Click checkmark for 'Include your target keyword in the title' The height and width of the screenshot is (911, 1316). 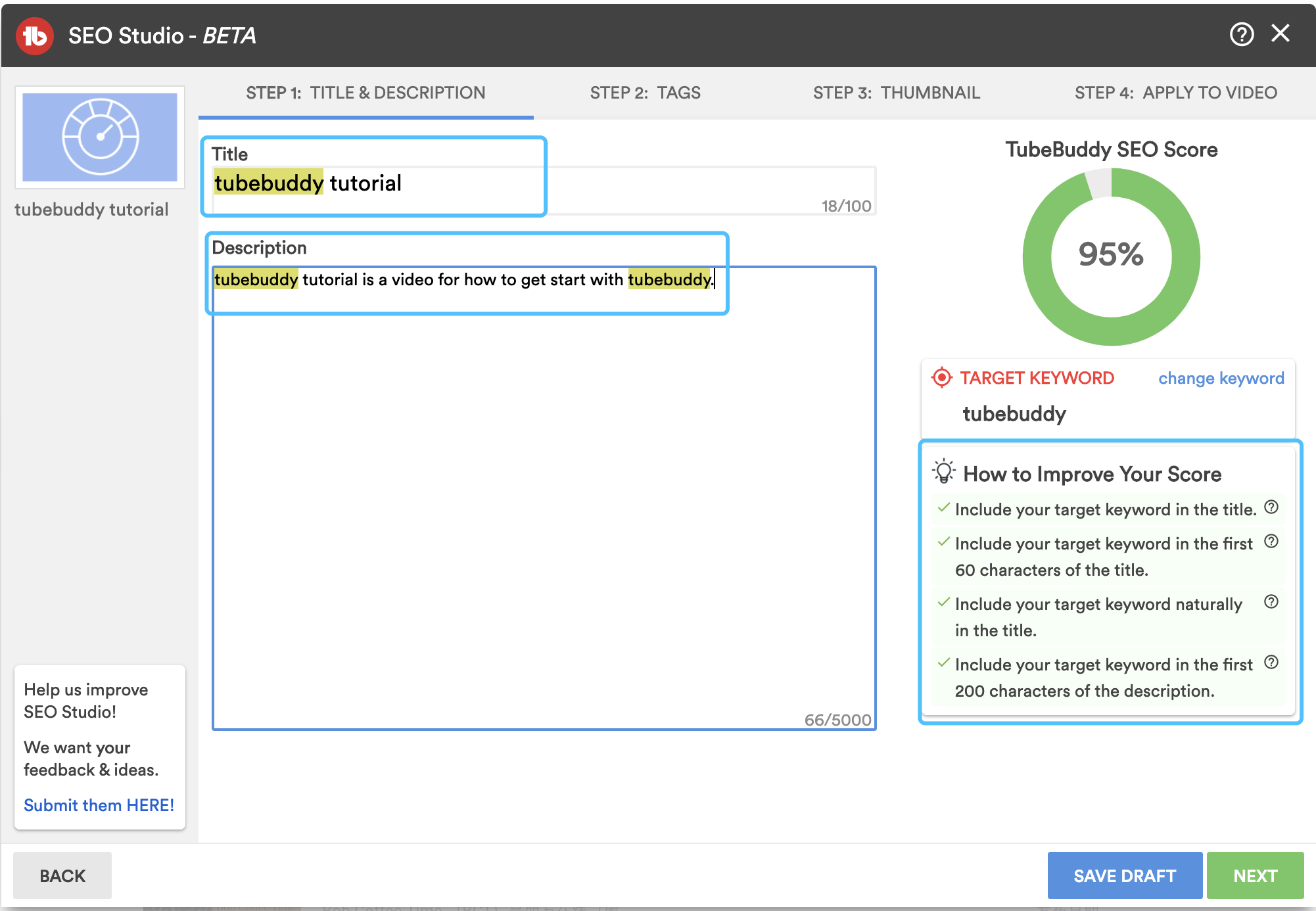[x=944, y=507]
